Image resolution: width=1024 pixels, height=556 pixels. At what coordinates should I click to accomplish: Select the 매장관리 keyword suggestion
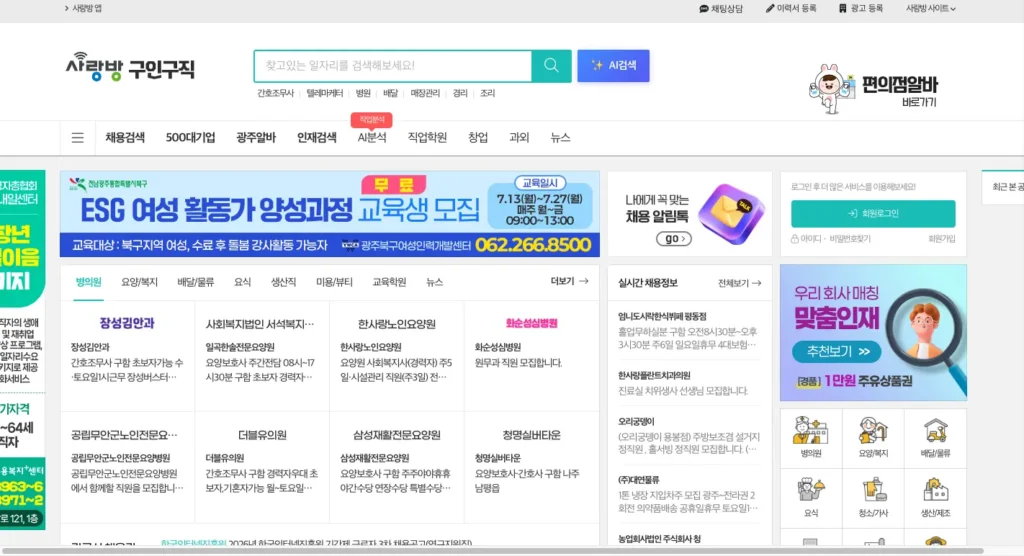click(x=425, y=93)
